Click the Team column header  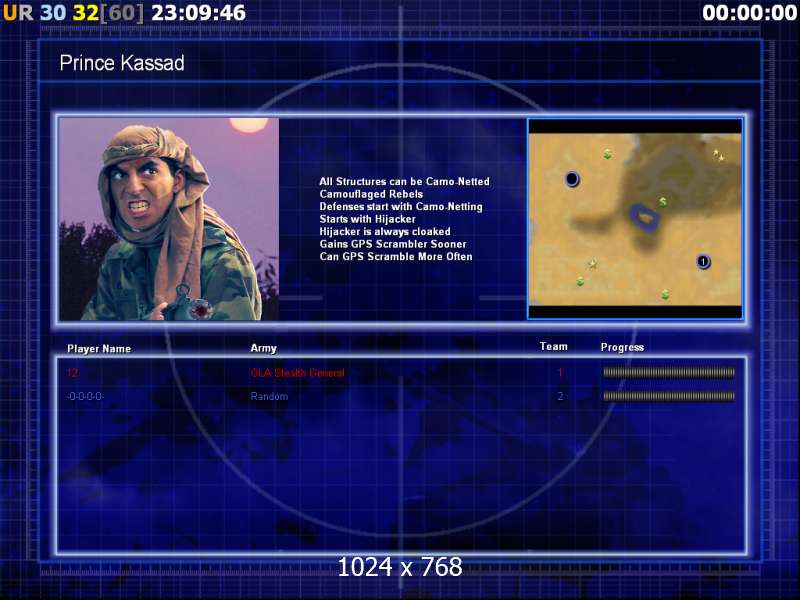pyautogui.click(x=554, y=346)
